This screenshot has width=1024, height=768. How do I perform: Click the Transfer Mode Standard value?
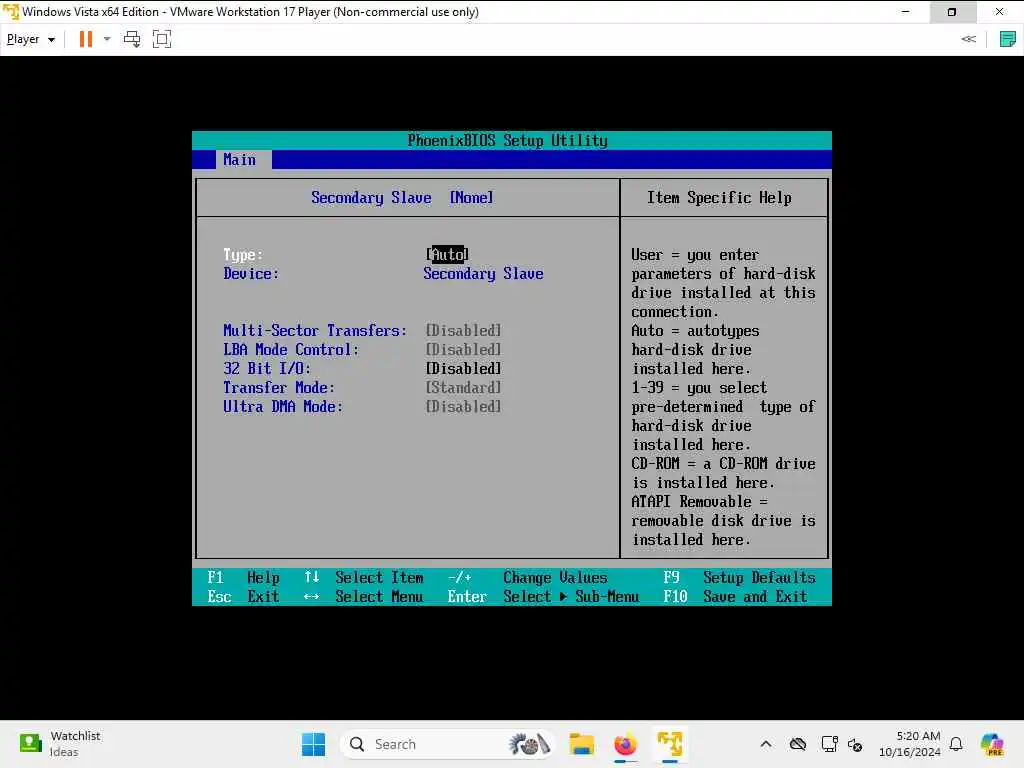tap(464, 387)
